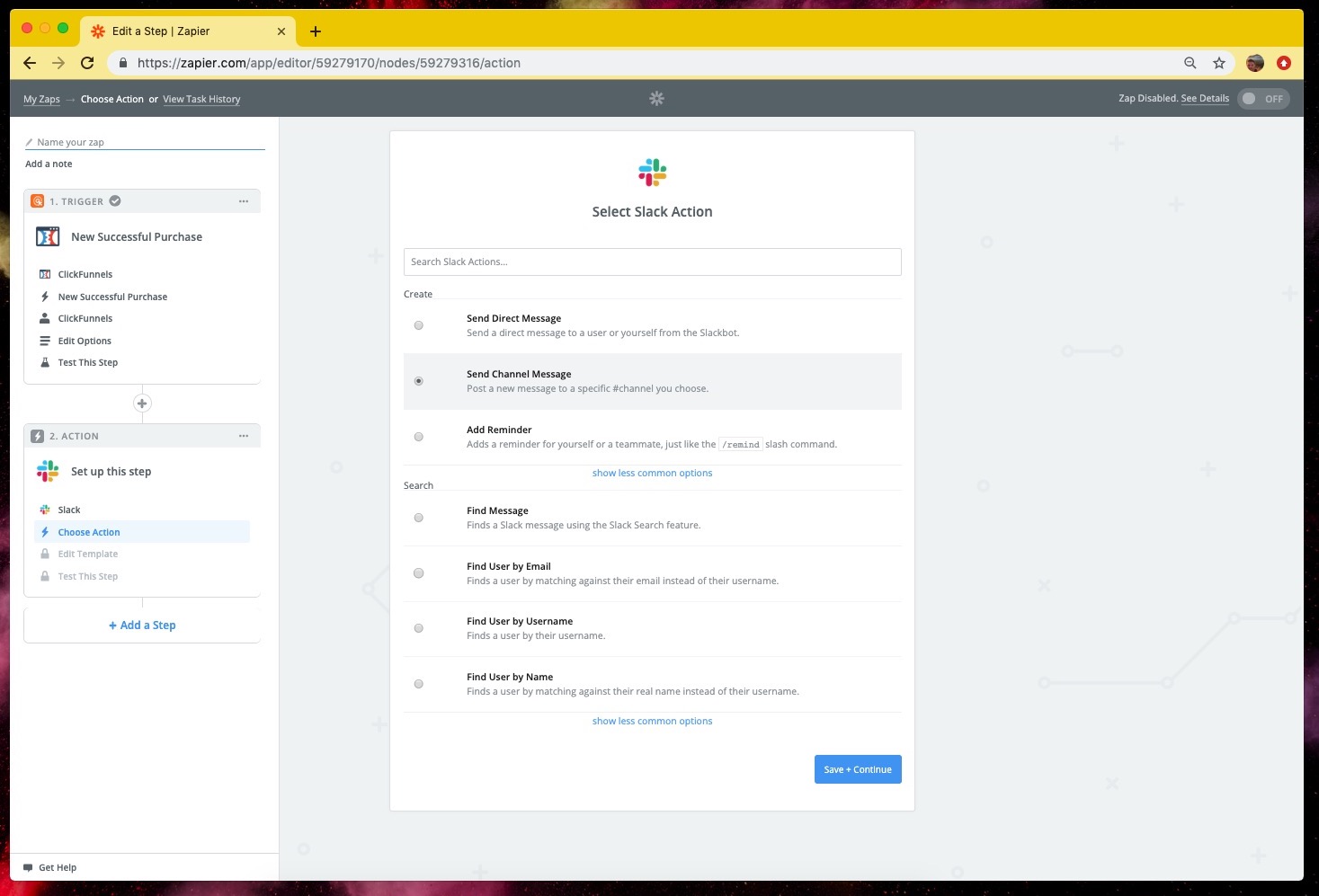1319x896 pixels.
Task: Open the browser zoom magnifier icon
Action: click(1190, 63)
